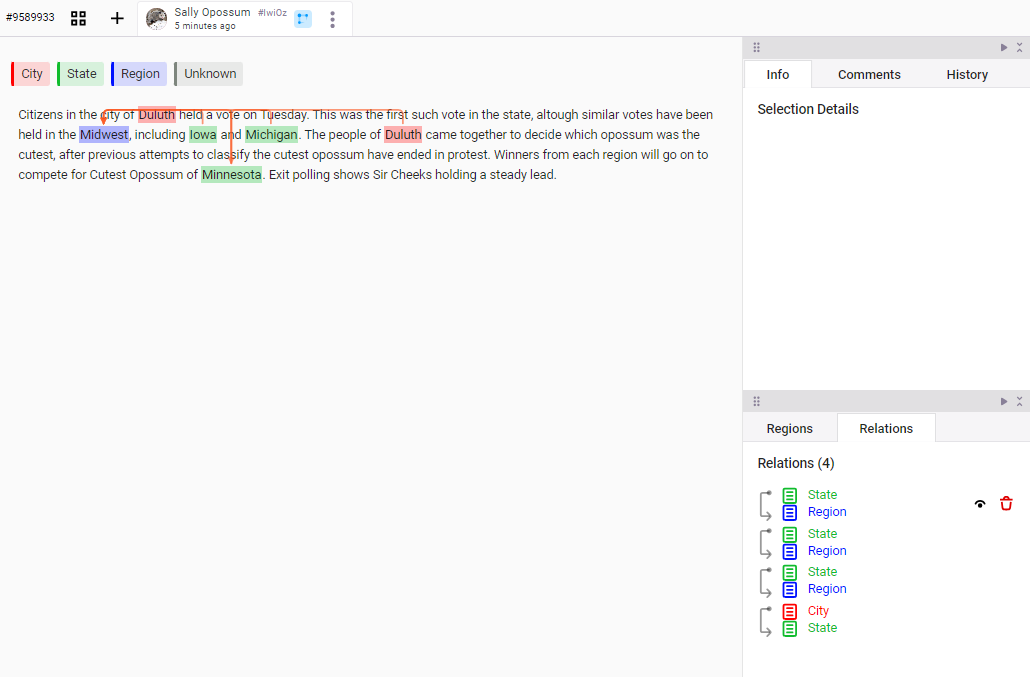Select the relations mode icon next to Sally Opossum

pos(302,18)
